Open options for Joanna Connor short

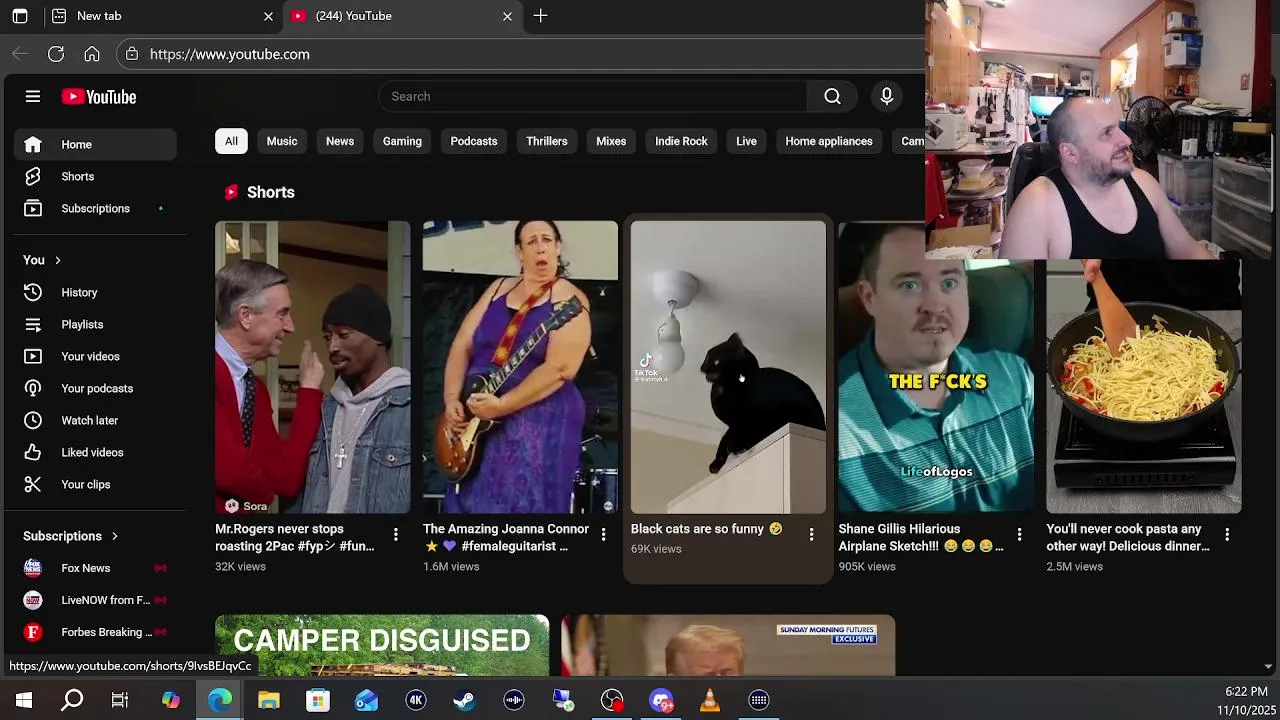603,535
